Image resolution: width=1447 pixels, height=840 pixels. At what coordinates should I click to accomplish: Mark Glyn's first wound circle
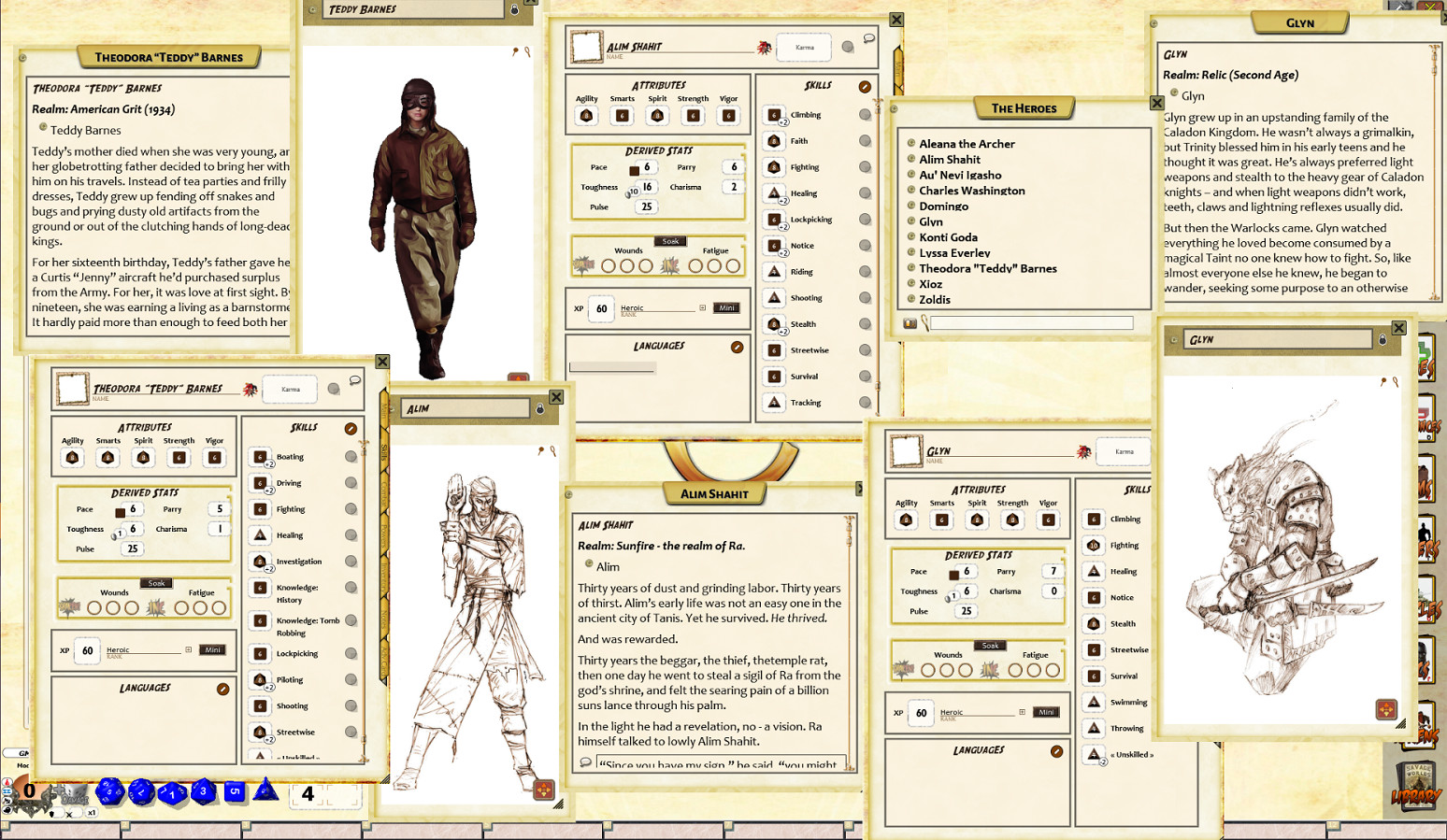(x=927, y=669)
